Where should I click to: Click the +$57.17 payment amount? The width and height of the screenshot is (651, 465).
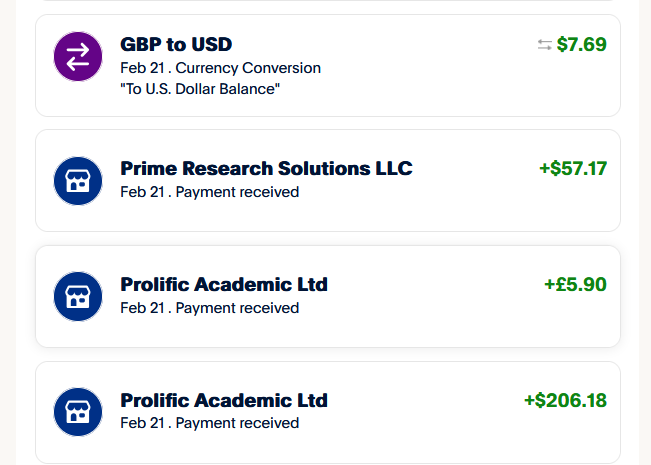point(573,168)
